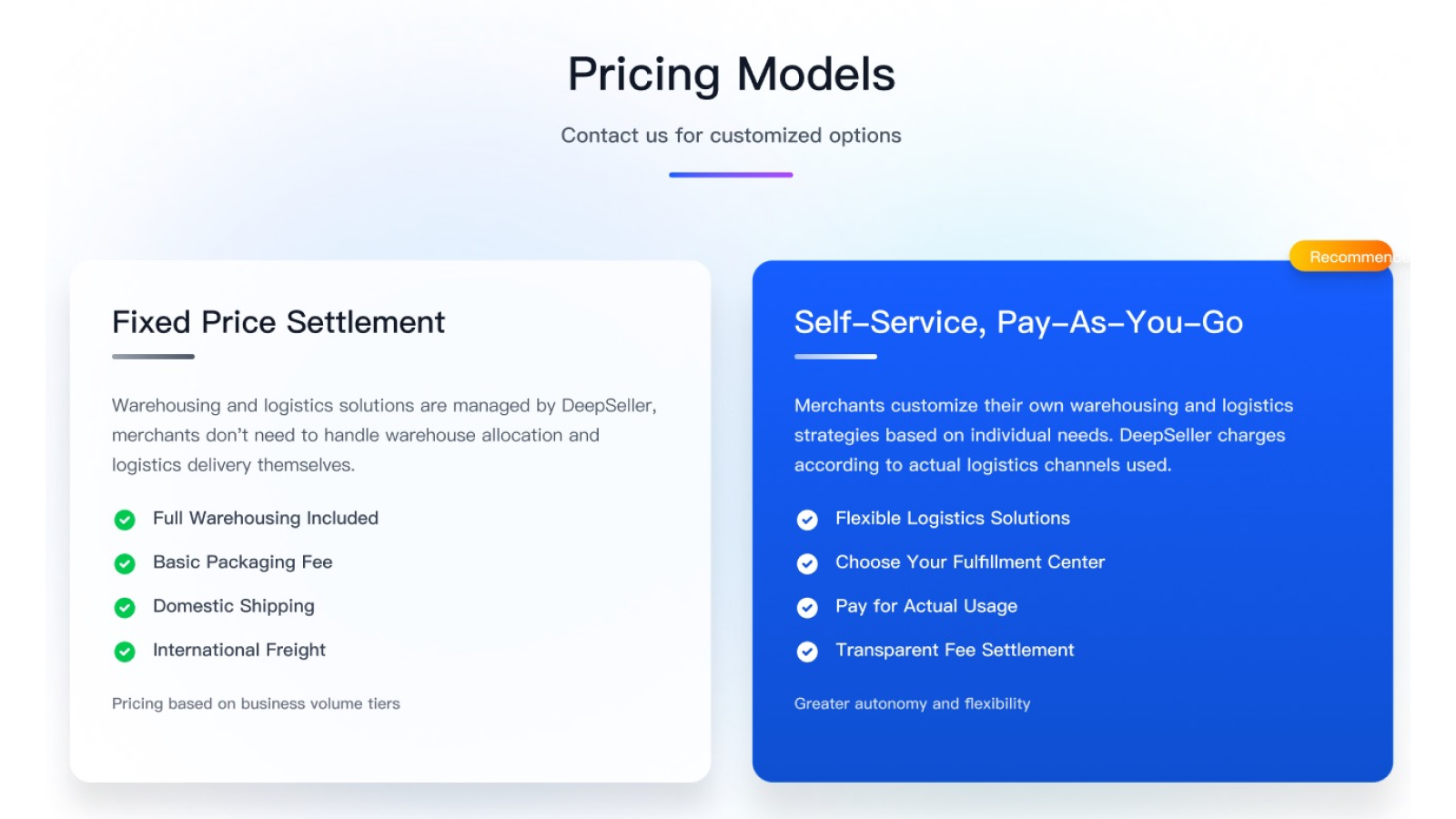Click Contact us for customized options text
The height and width of the screenshot is (819, 1456).
[x=731, y=136]
